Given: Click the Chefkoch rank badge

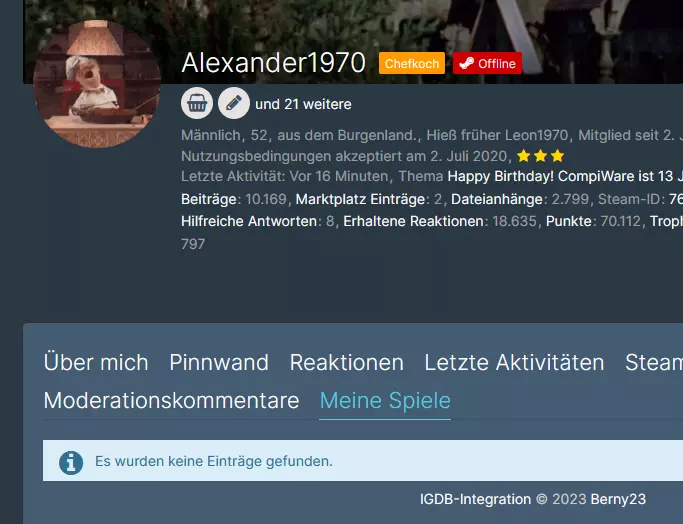Looking at the screenshot, I should point(412,64).
